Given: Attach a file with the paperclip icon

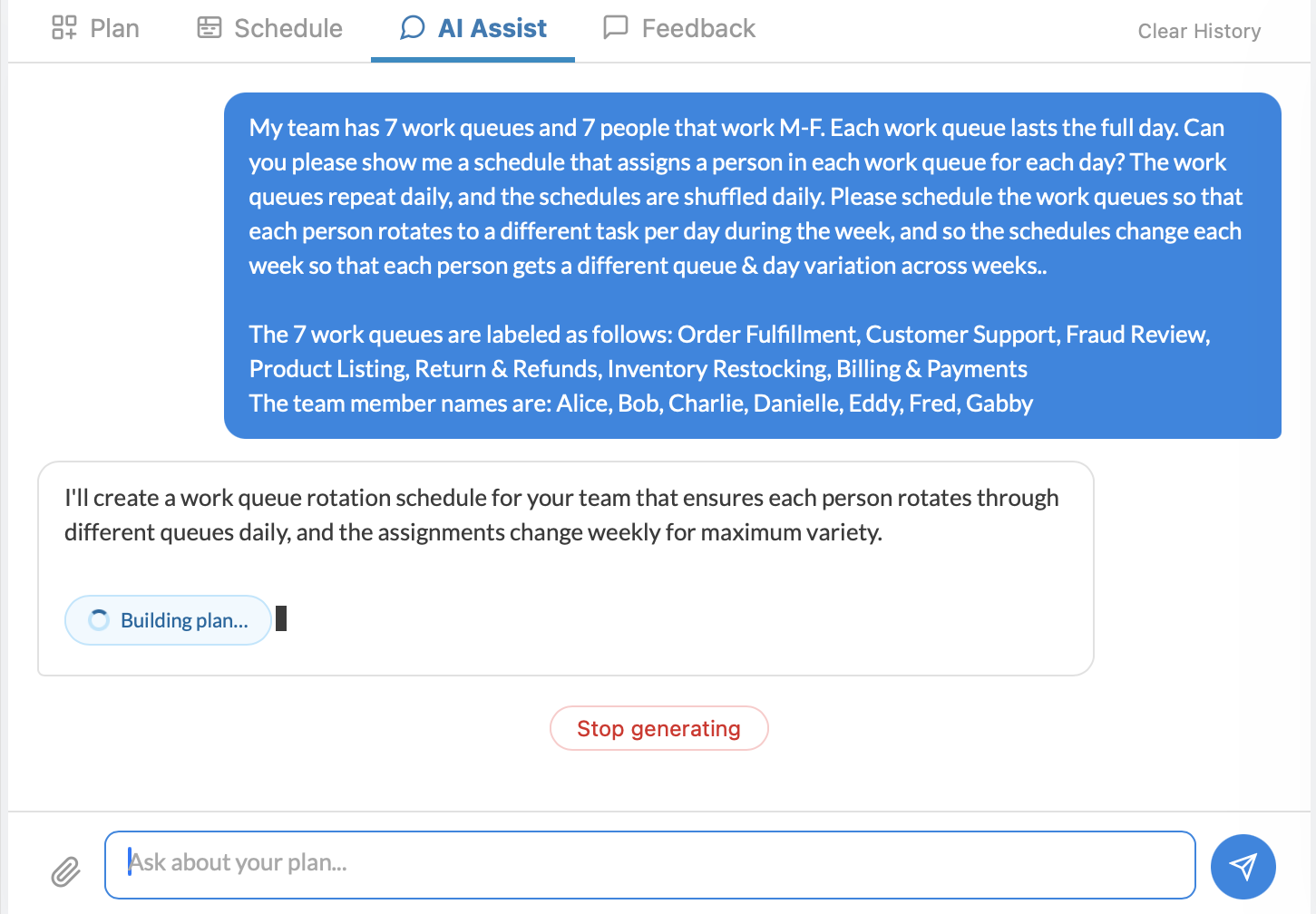Looking at the screenshot, I should click(65, 871).
